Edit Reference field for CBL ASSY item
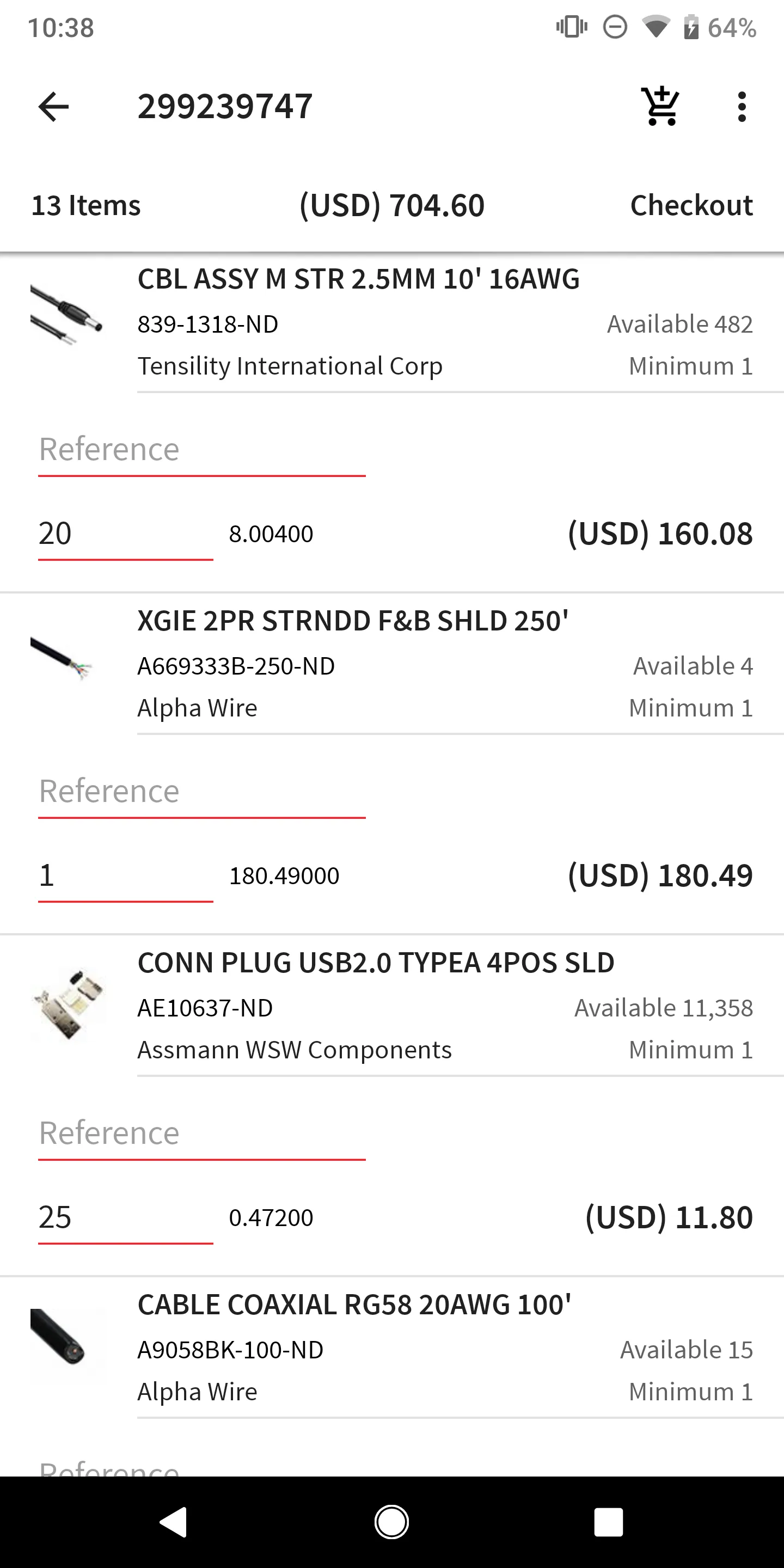 (201, 451)
